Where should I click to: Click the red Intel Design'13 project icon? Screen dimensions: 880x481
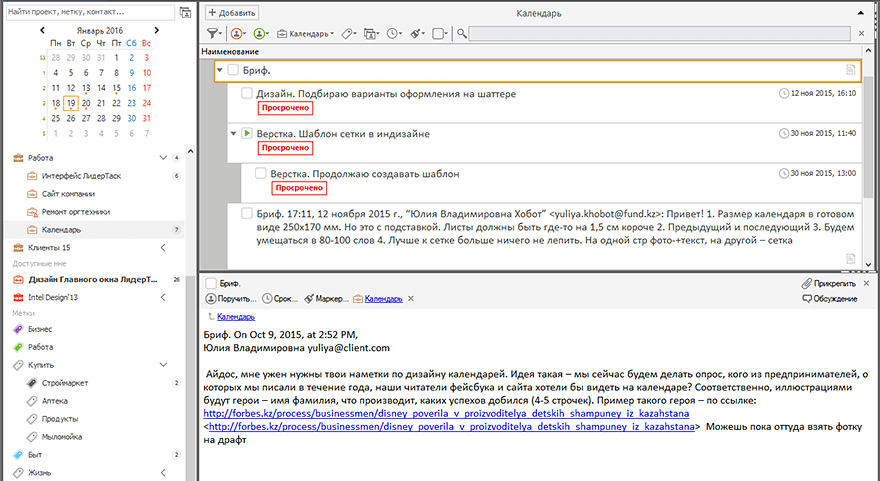pos(18,297)
